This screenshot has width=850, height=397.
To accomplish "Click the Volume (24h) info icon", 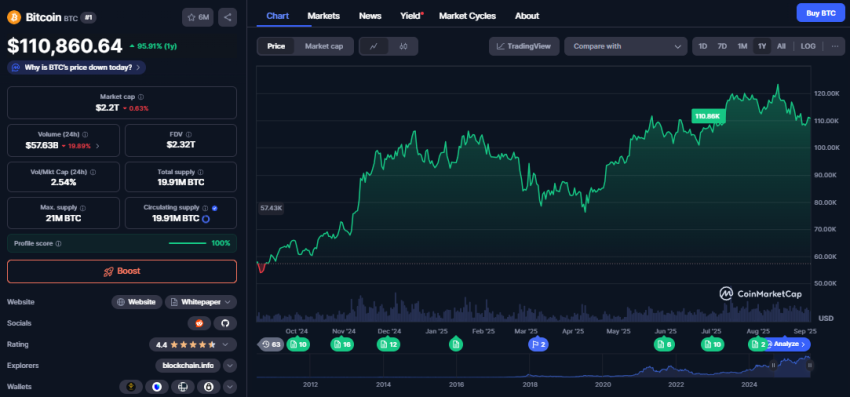I will (x=85, y=134).
